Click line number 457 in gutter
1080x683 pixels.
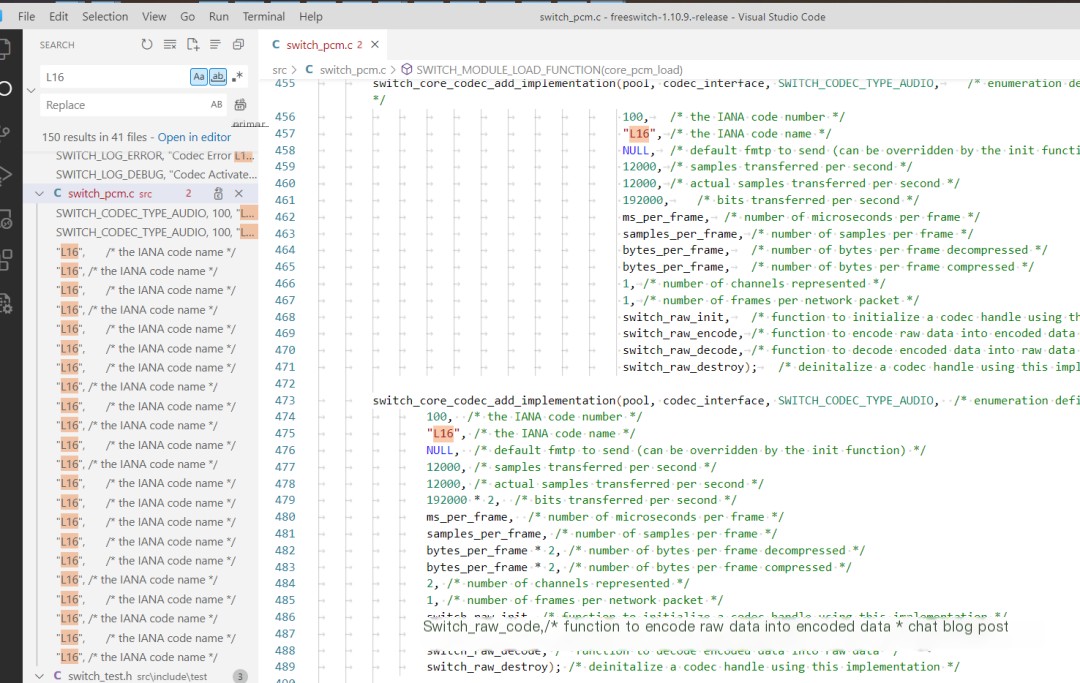coord(284,134)
